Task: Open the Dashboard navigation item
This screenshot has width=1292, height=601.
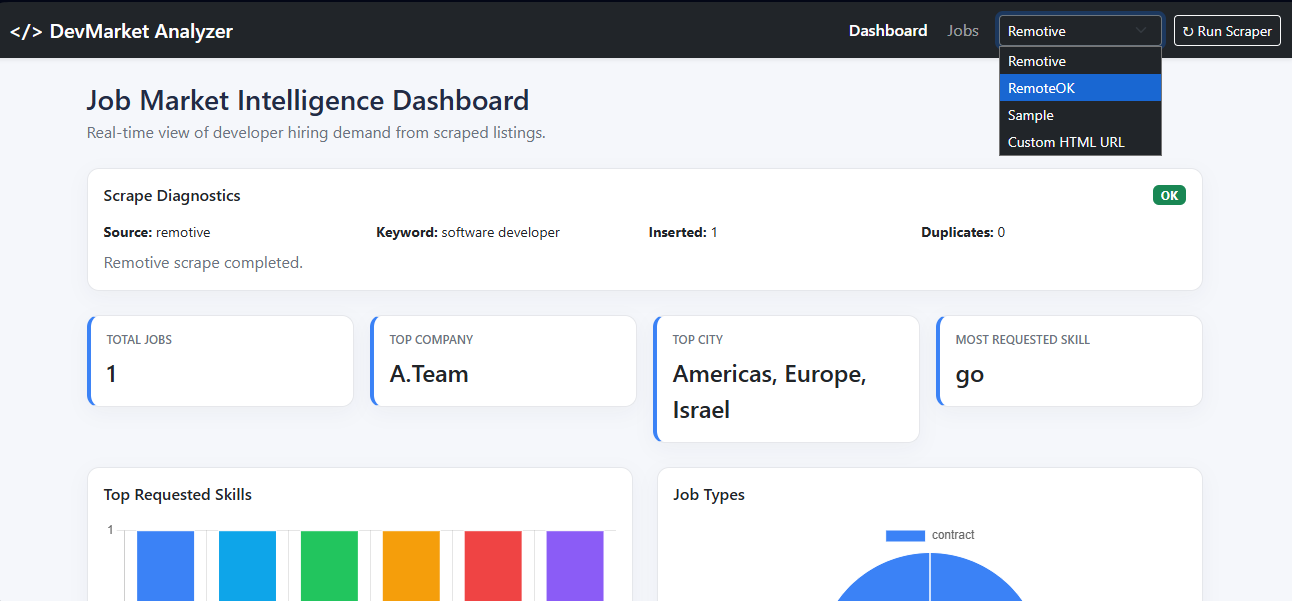Action: point(888,30)
